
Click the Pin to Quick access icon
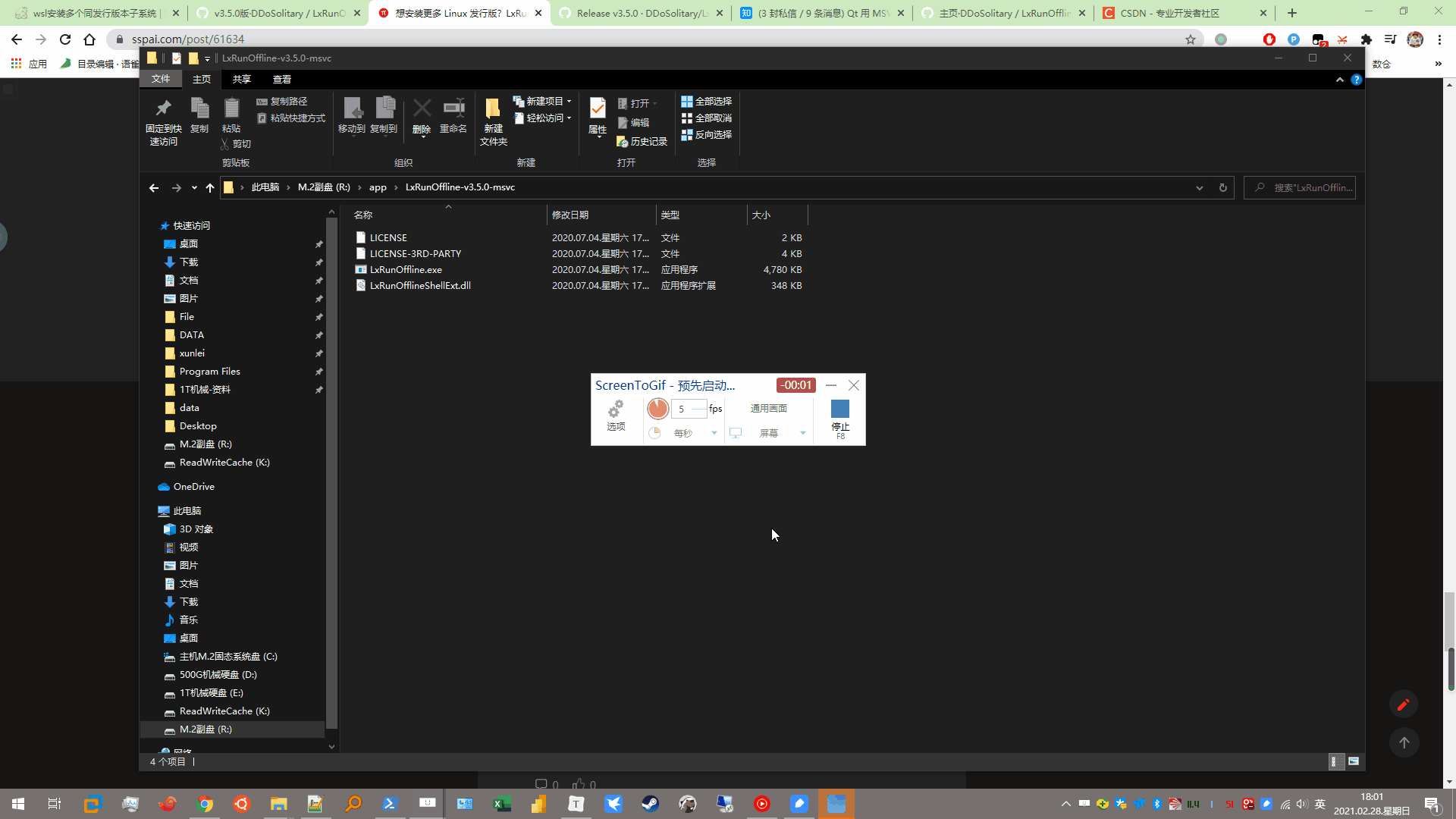pyautogui.click(x=163, y=121)
